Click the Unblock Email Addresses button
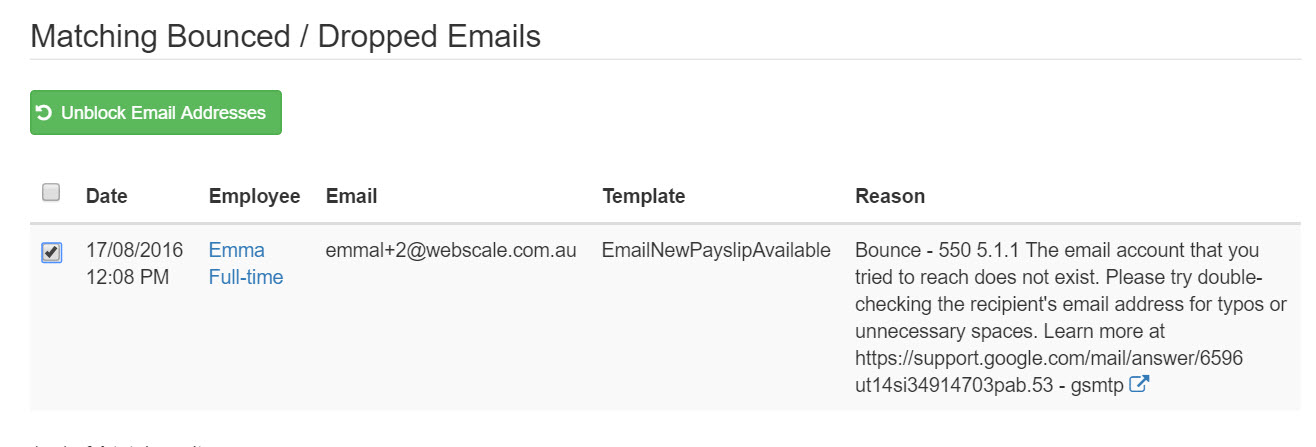 pos(156,113)
